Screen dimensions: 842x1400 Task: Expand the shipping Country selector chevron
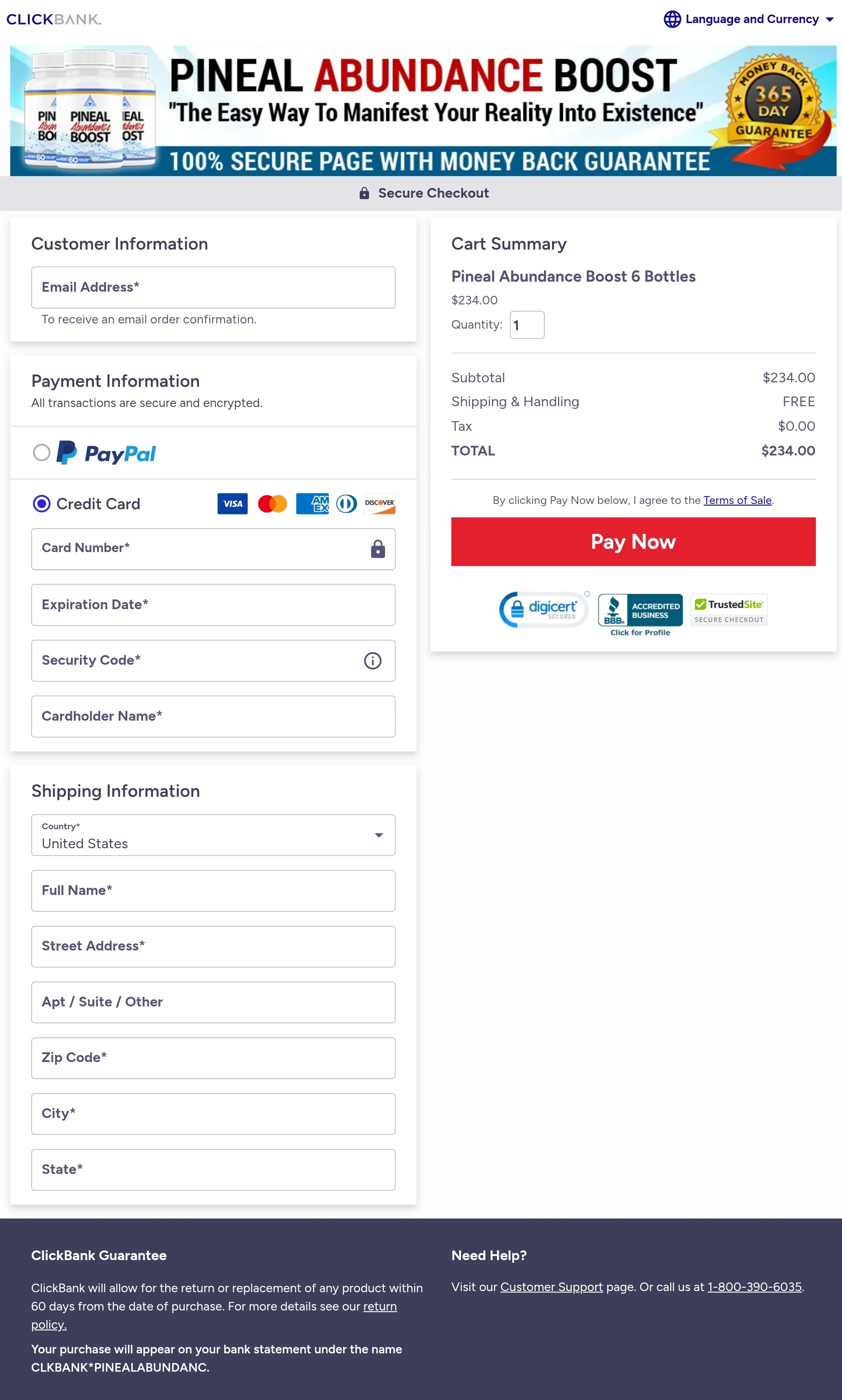[378, 835]
